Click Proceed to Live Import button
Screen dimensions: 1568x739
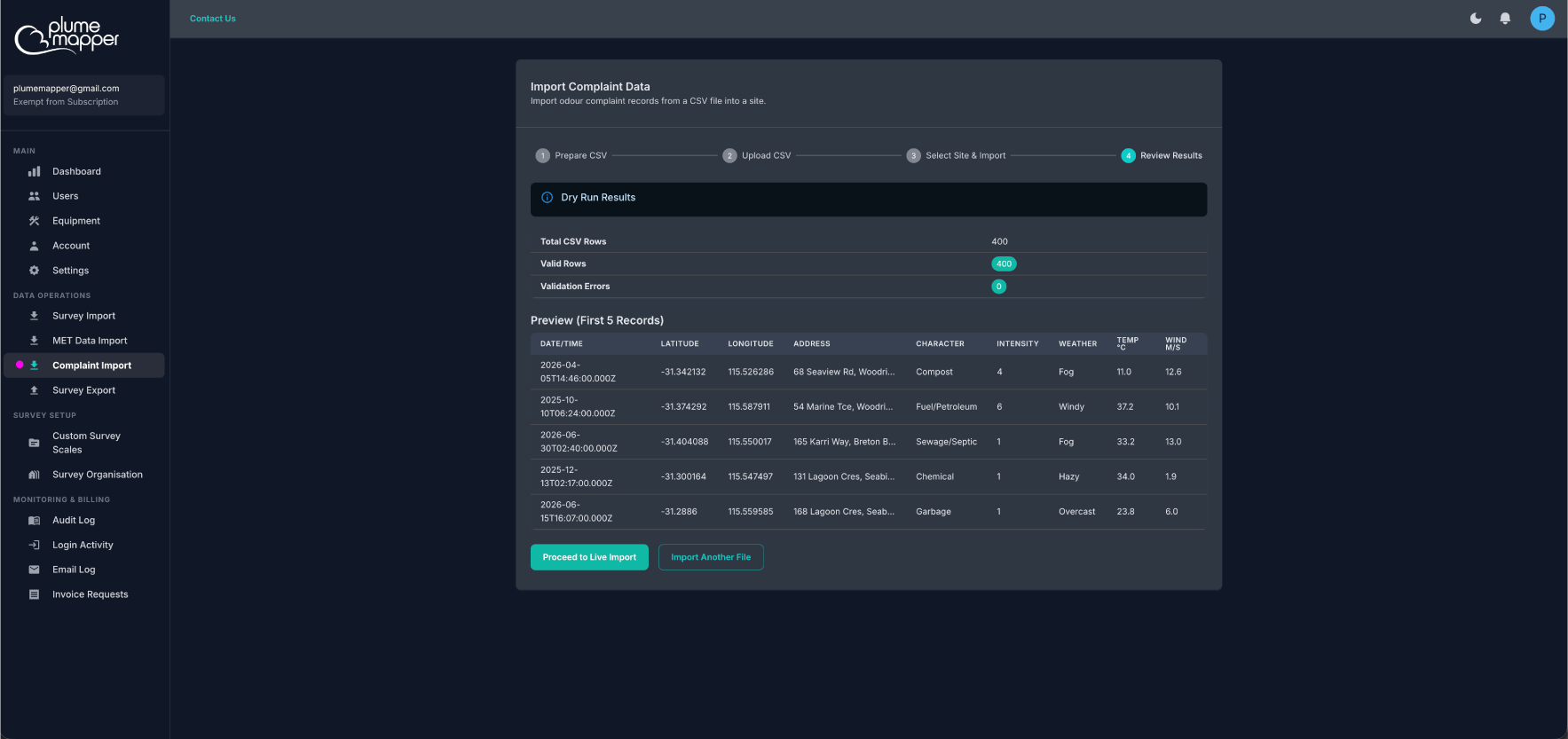(x=589, y=557)
